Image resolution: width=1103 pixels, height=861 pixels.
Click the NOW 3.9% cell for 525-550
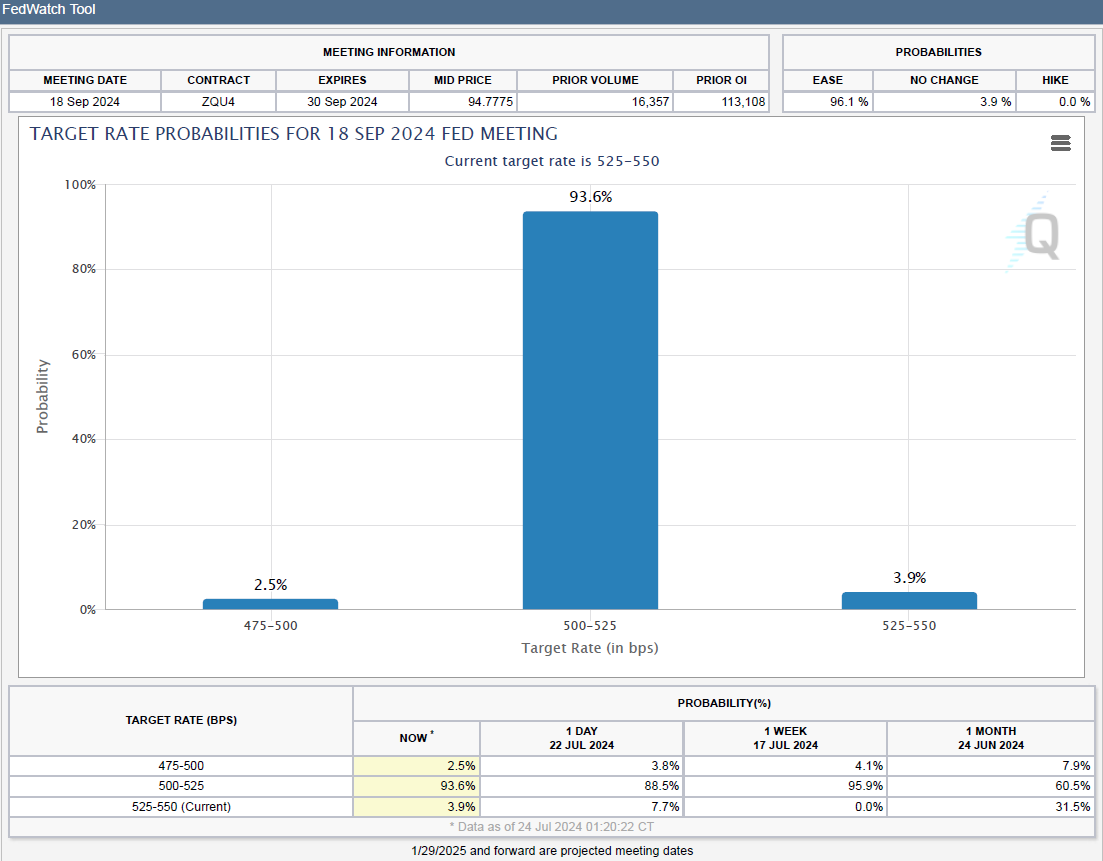[x=416, y=806]
